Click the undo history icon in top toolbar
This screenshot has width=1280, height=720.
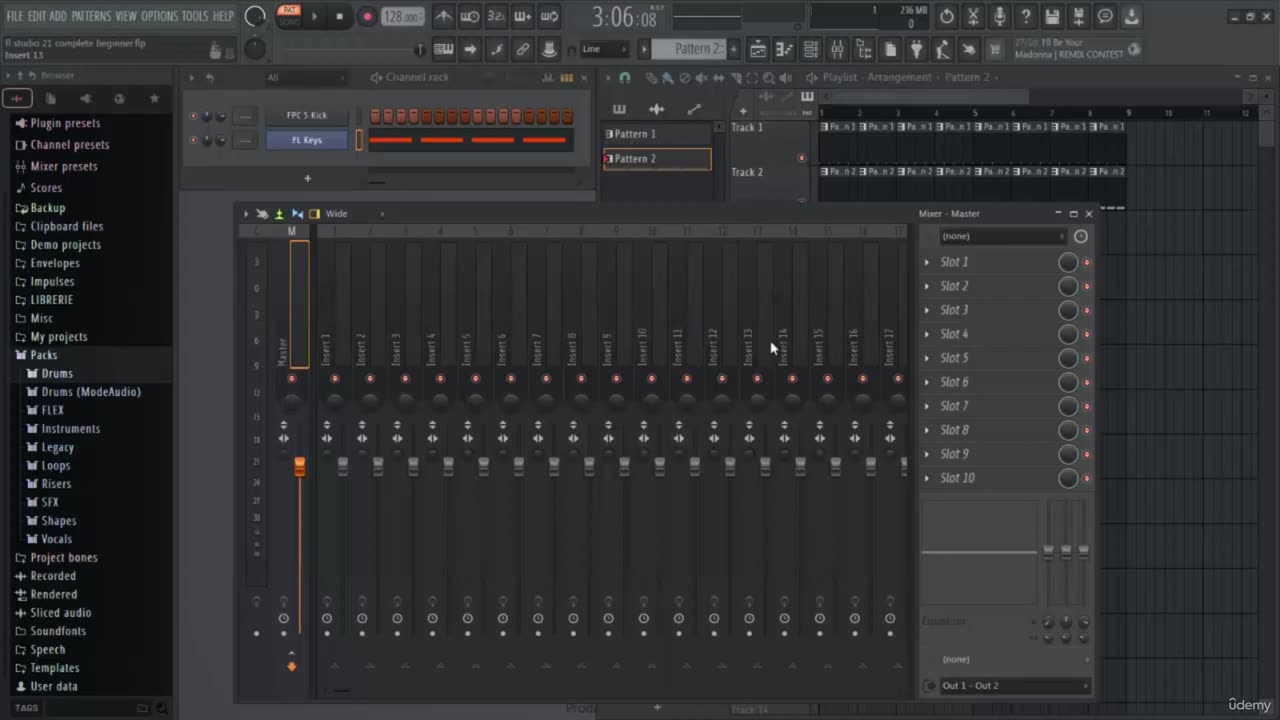(946, 17)
